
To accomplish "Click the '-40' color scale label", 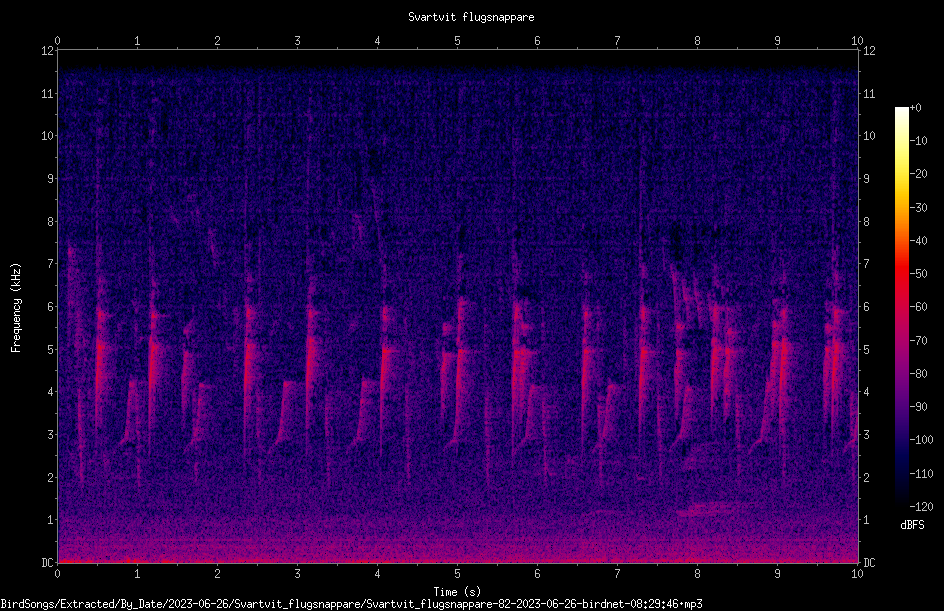I will [918, 241].
